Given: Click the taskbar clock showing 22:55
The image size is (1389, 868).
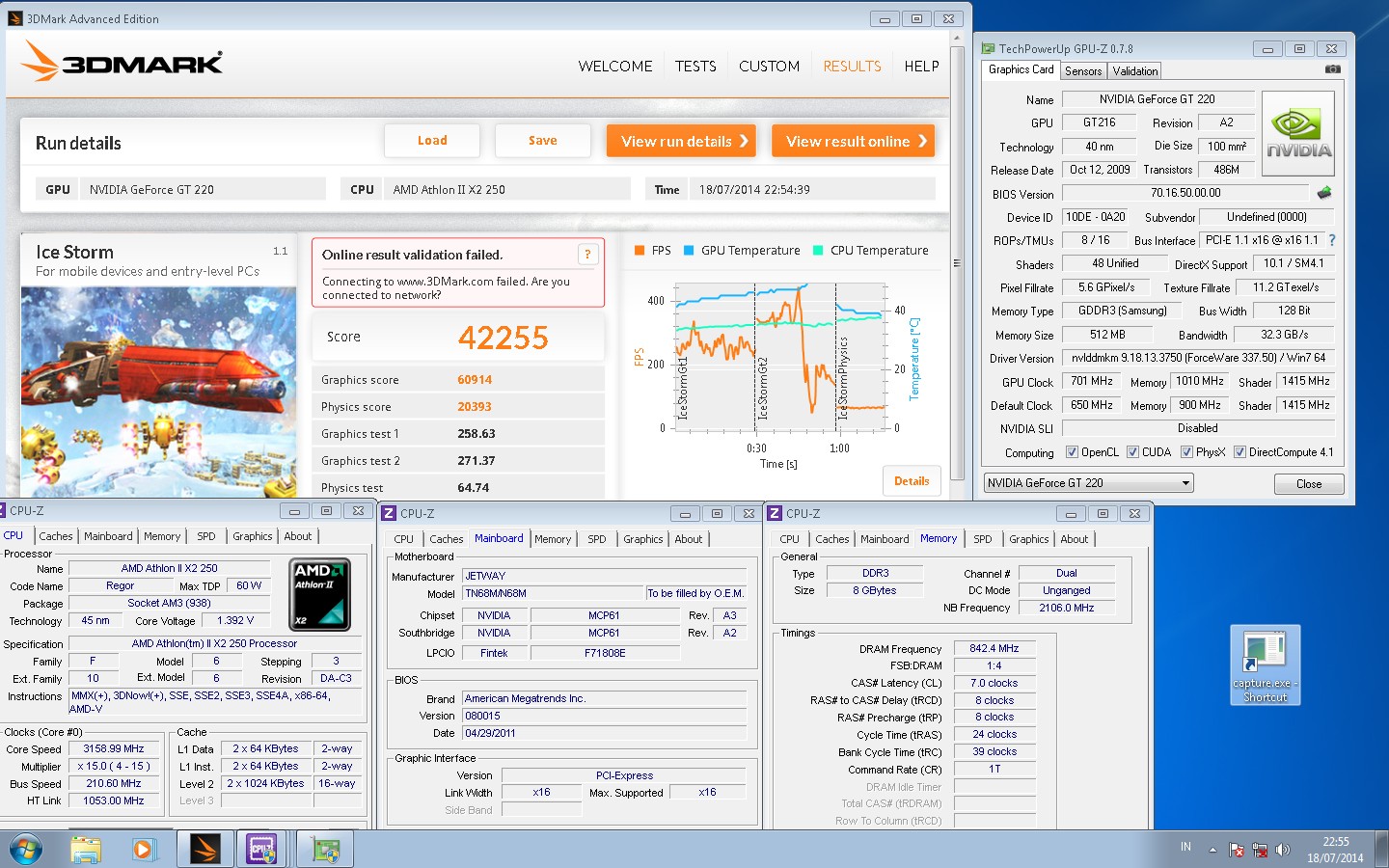Looking at the screenshot, I should [1336, 850].
